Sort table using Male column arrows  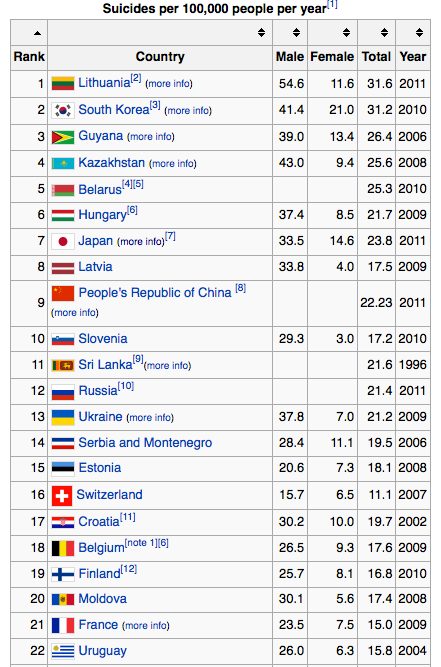click(x=296, y=32)
